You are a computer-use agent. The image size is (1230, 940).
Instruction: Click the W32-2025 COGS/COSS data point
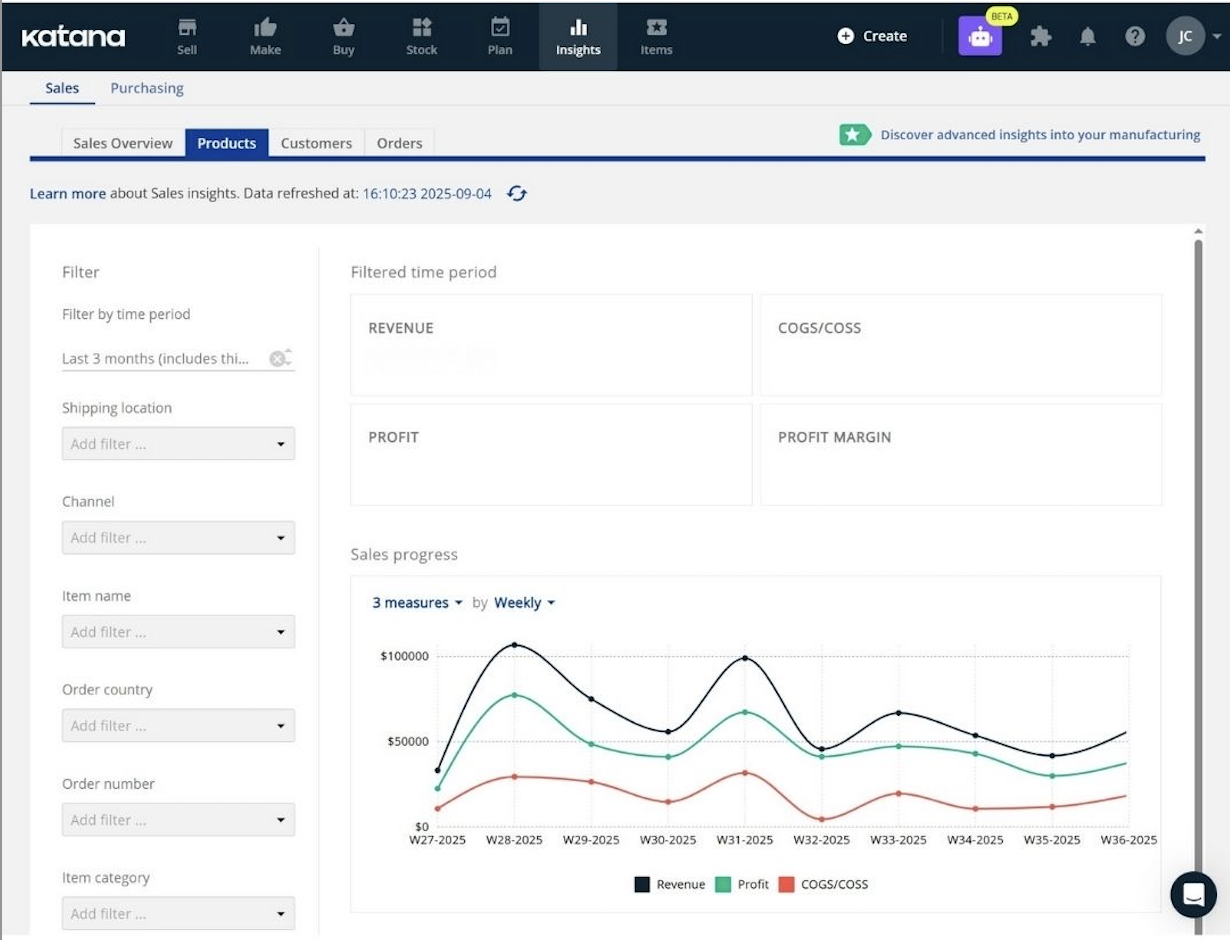[822, 819]
